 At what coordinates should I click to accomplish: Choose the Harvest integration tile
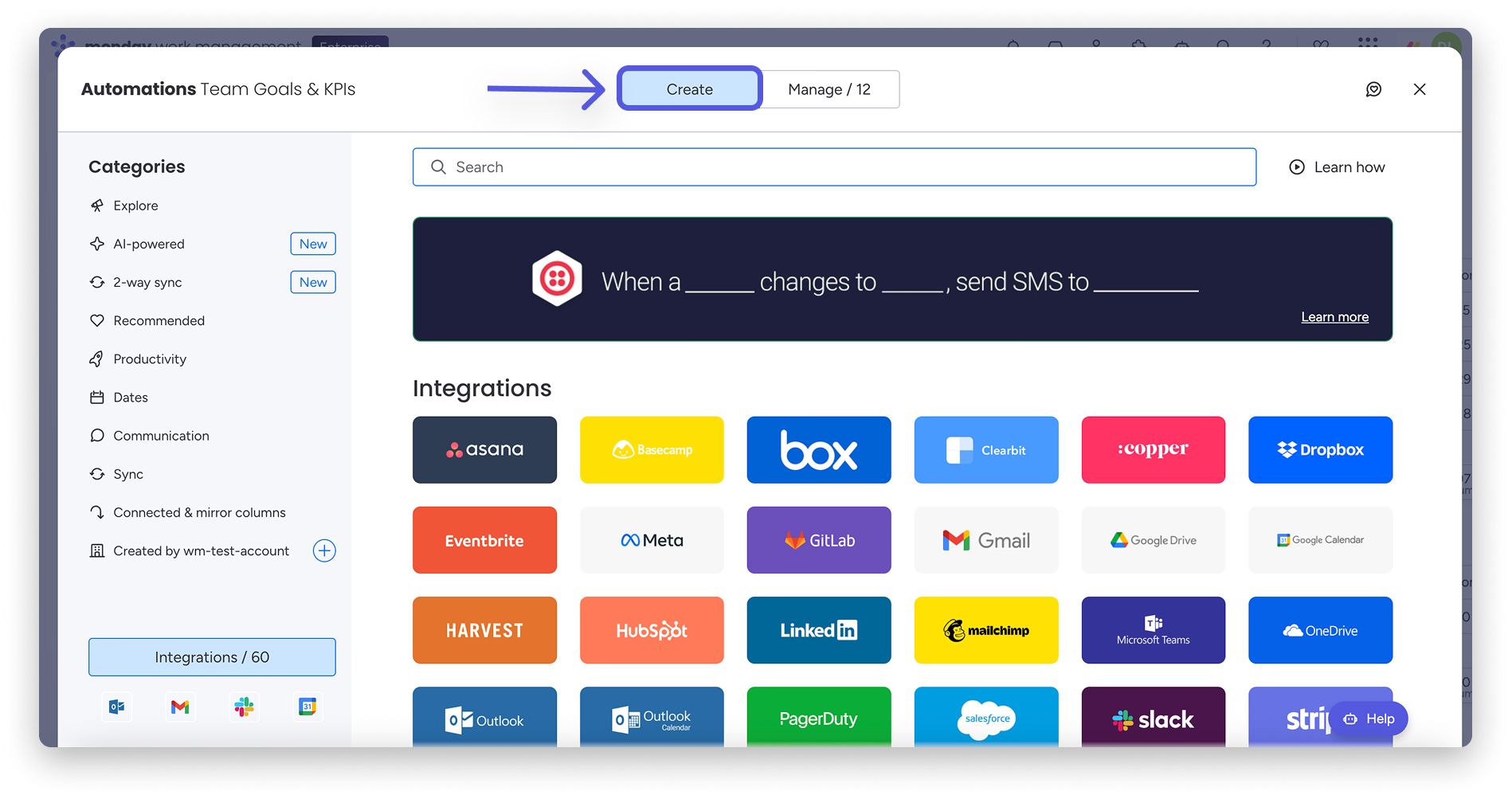[x=484, y=630]
